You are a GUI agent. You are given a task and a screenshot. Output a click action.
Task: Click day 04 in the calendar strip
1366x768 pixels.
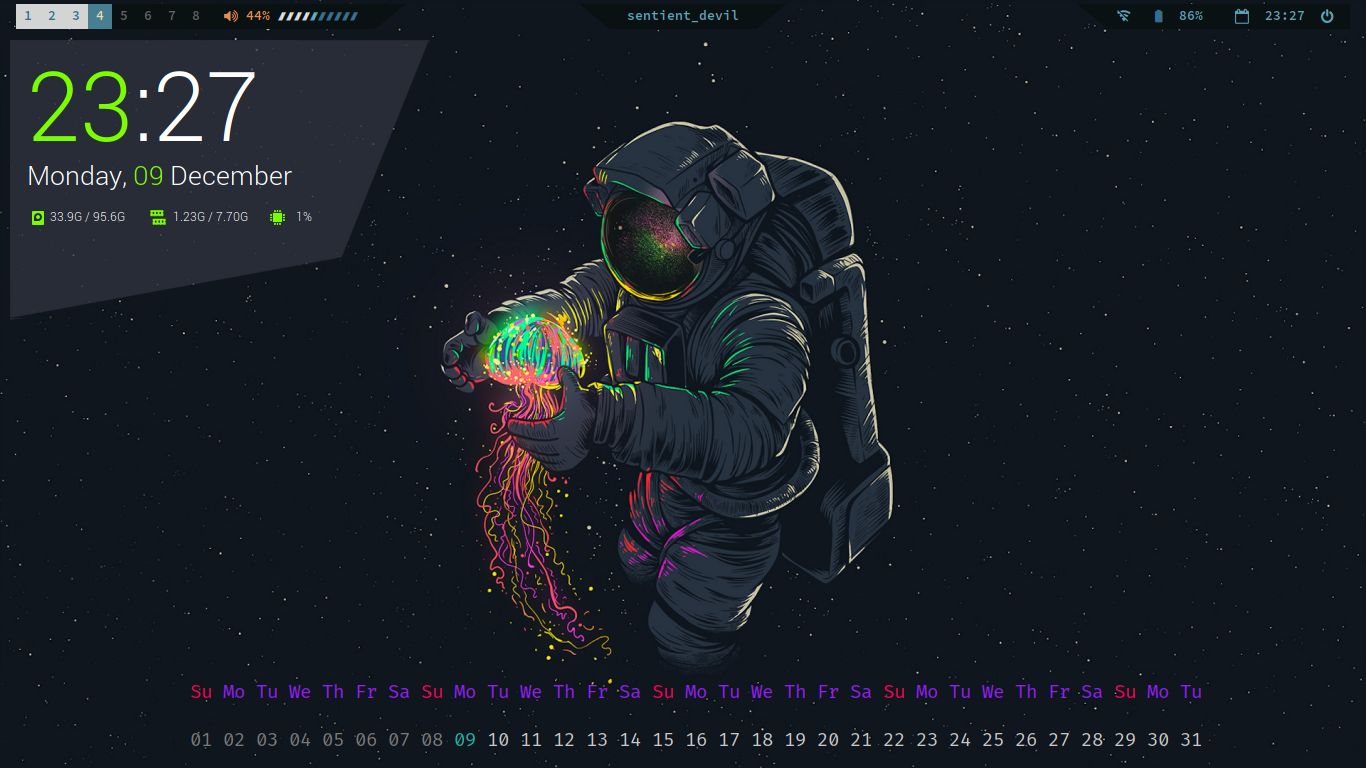point(300,740)
